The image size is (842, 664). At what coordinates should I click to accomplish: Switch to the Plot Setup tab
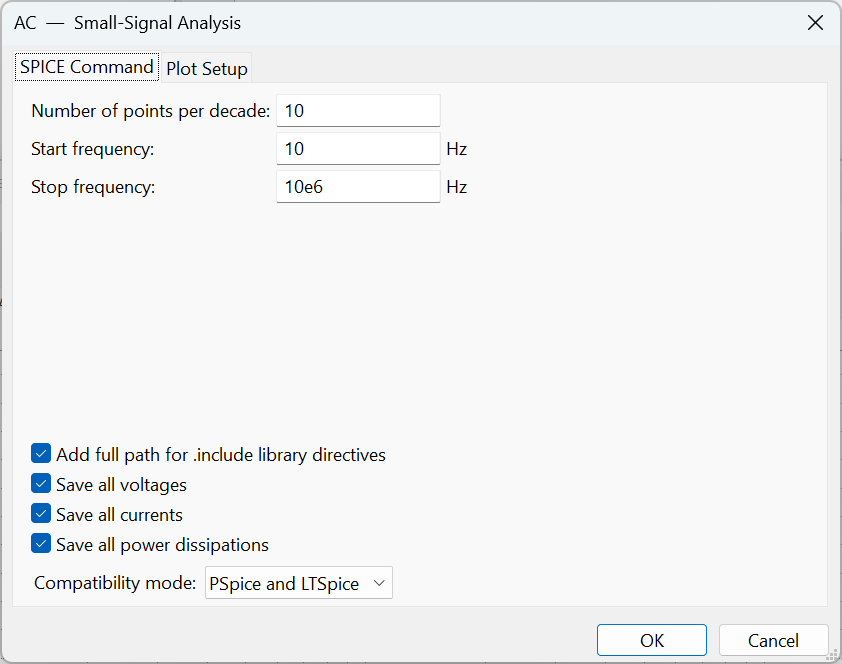click(x=207, y=69)
